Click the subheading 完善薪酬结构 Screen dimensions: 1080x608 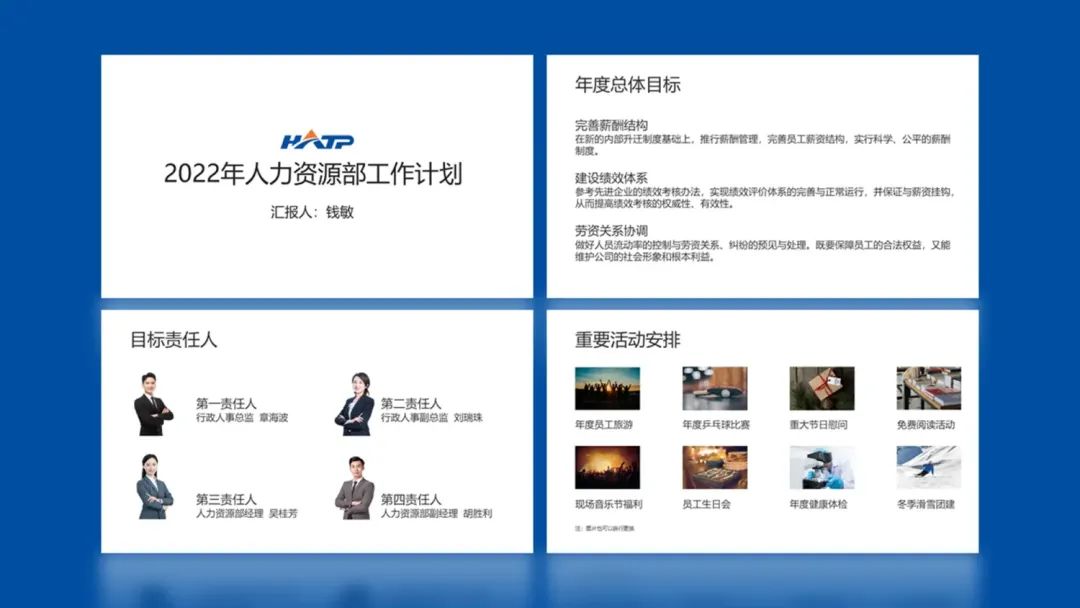(x=611, y=125)
